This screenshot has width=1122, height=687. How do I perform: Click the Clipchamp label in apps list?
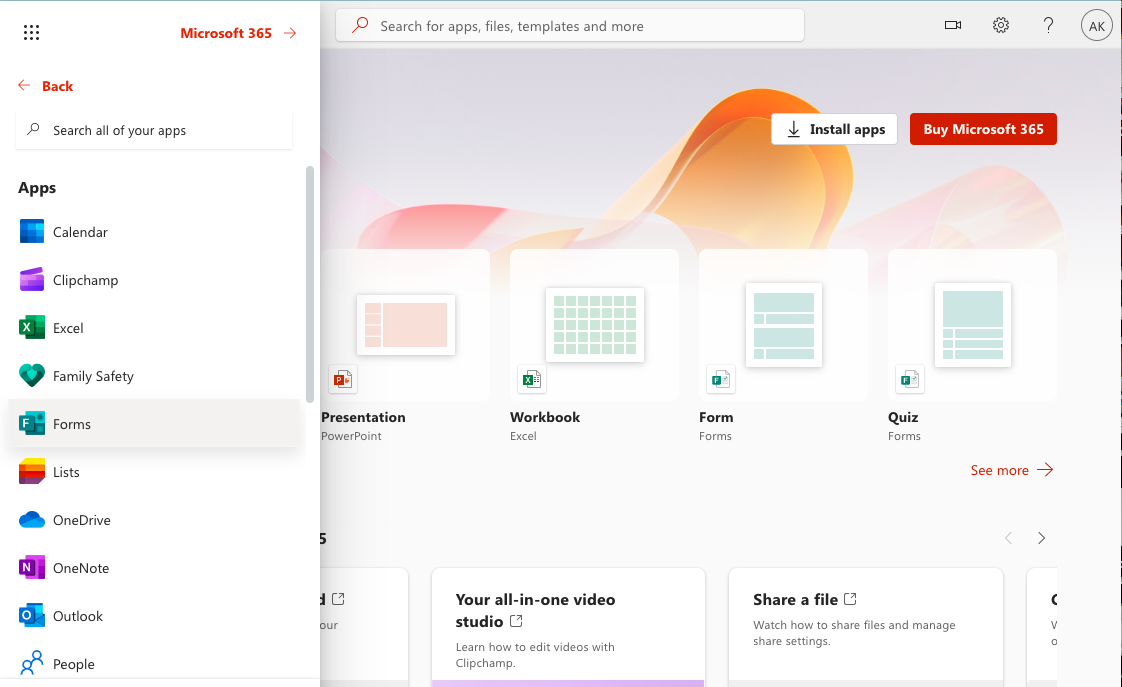[x=86, y=280]
